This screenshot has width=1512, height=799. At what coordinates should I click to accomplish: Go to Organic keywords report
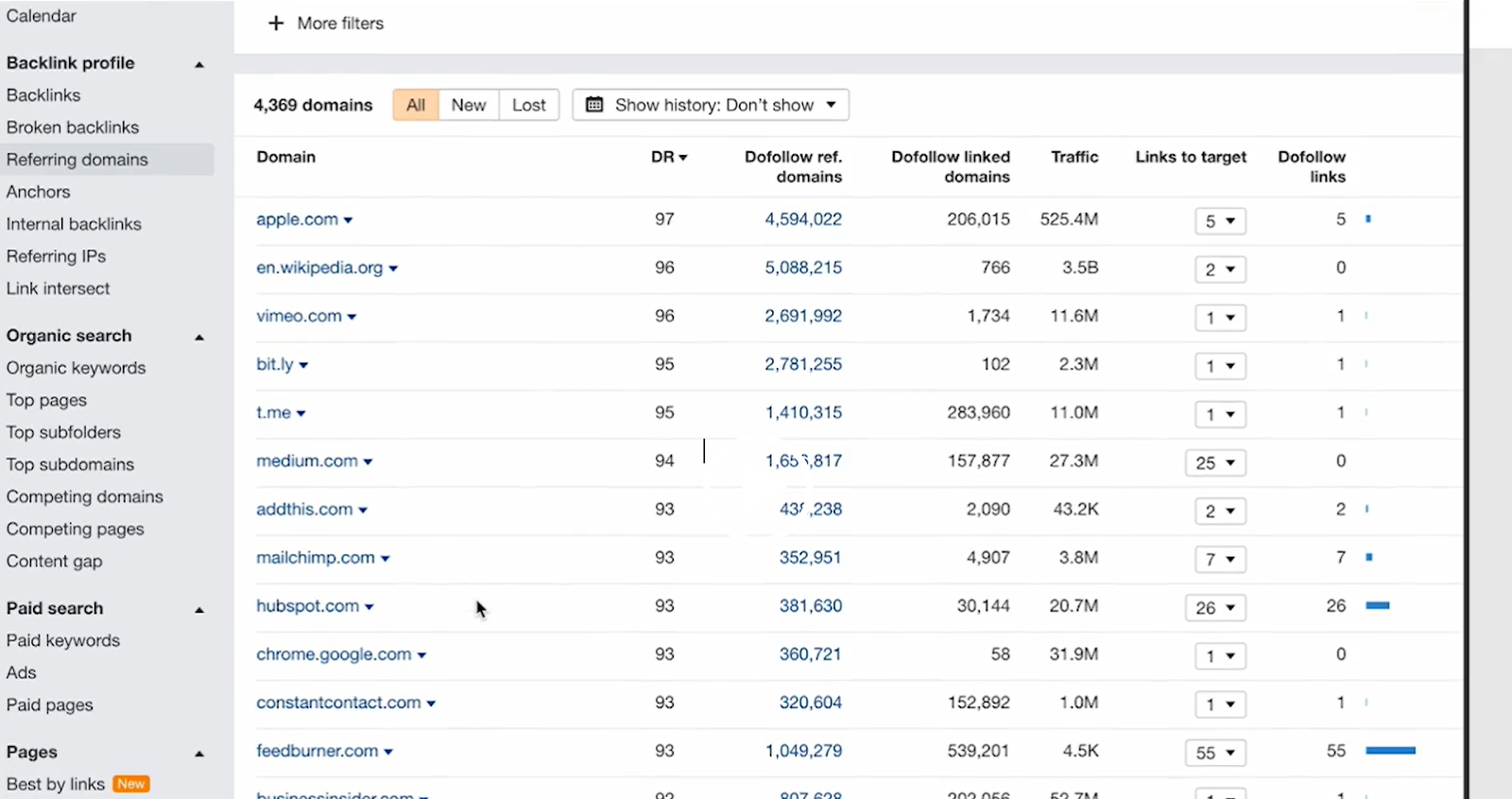77,368
